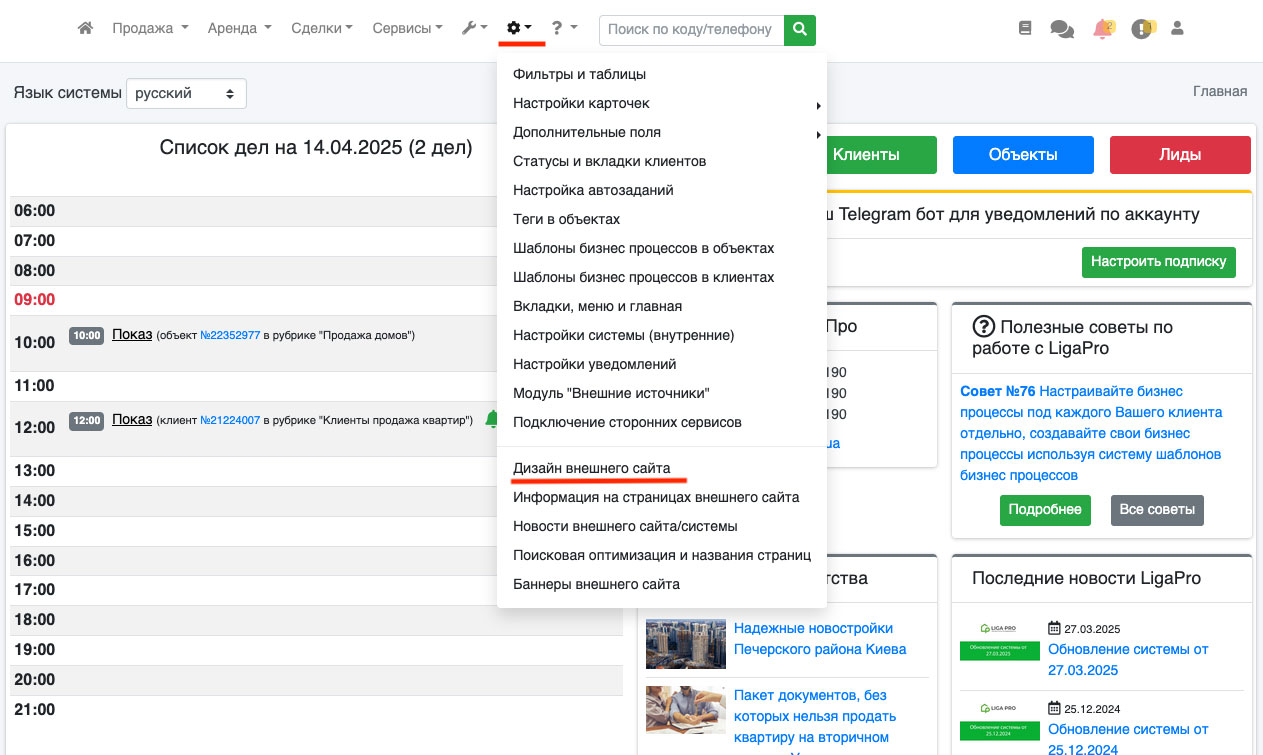Open the question mark help menu
The image size is (1263, 755).
[x=564, y=29]
